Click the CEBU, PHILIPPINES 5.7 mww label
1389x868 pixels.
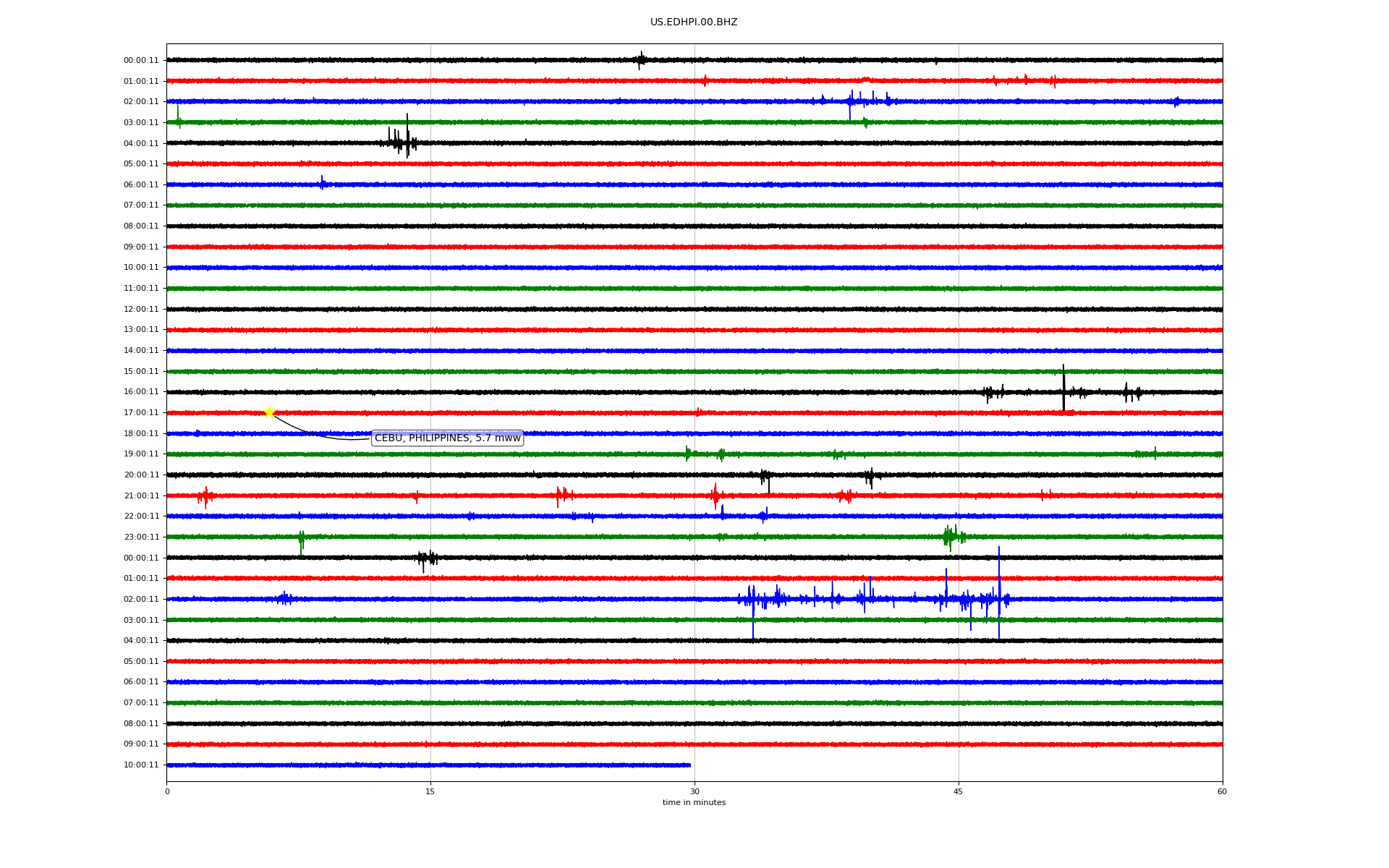point(447,438)
